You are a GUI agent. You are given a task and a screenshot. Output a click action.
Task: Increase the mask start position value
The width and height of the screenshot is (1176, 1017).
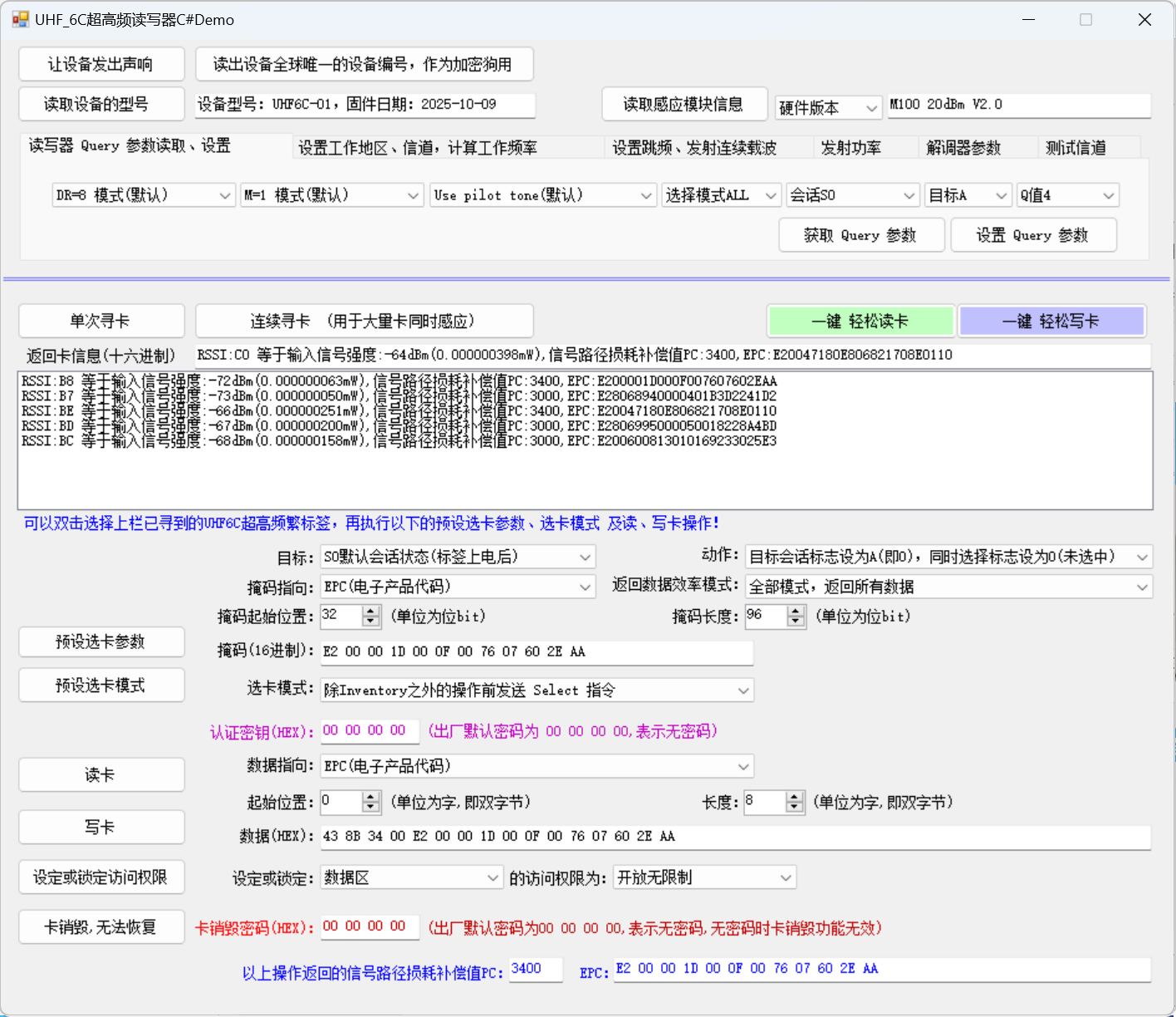(371, 611)
